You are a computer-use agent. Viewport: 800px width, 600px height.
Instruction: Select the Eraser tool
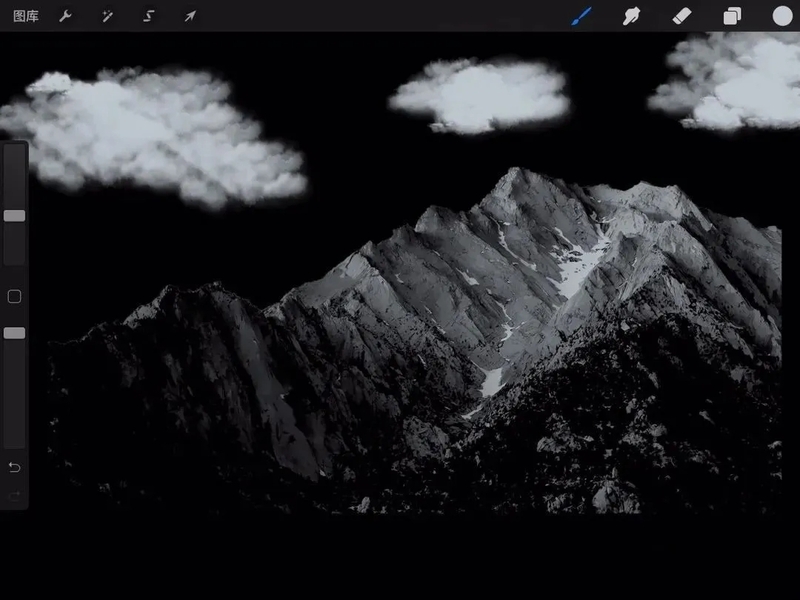point(682,16)
